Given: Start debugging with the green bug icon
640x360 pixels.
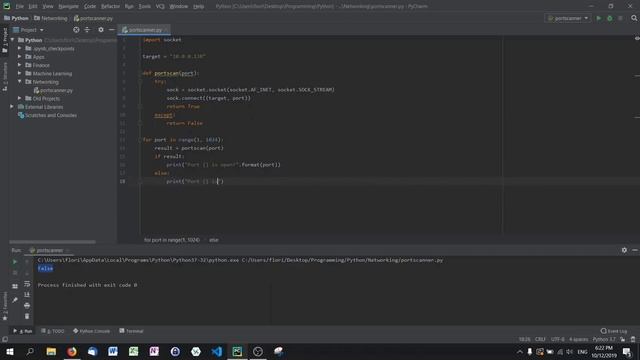Looking at the screenshot, I should [610, 18].
